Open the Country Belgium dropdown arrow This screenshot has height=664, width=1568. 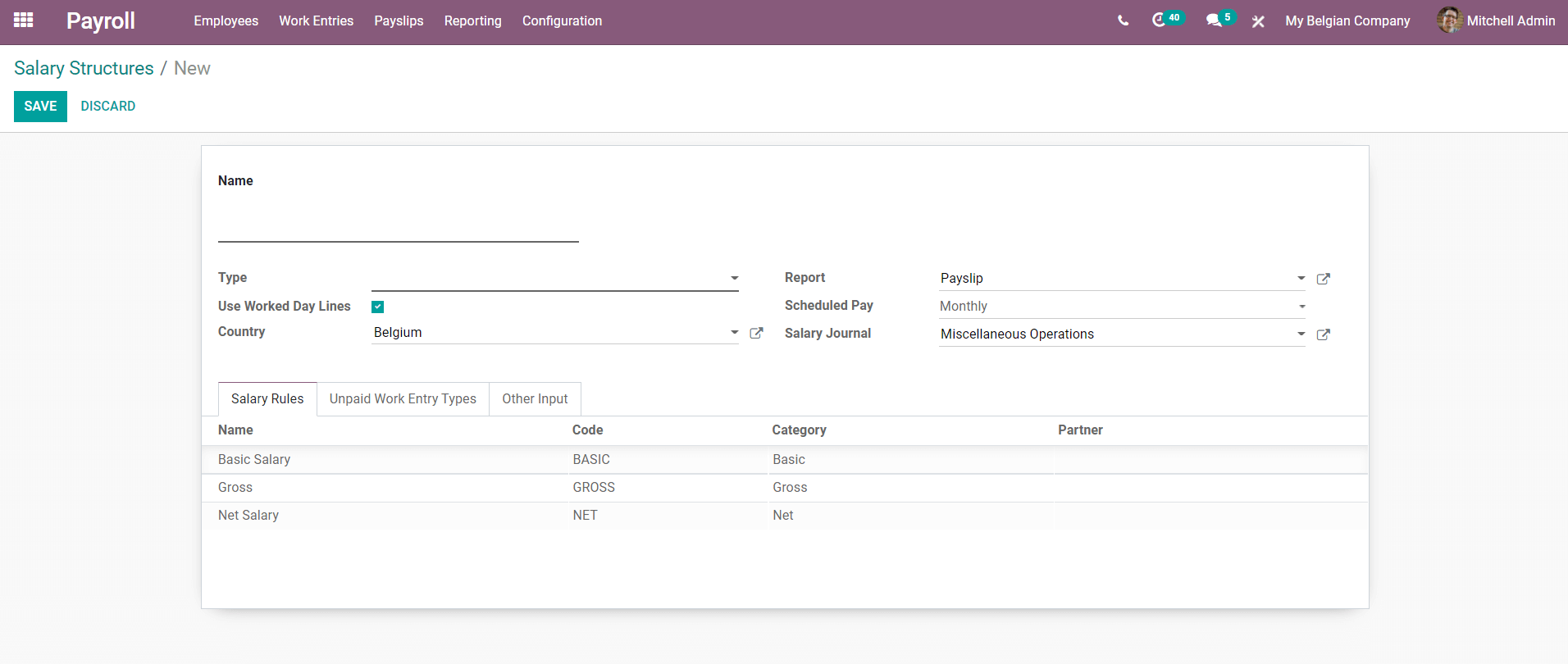(x=735, y=332)
